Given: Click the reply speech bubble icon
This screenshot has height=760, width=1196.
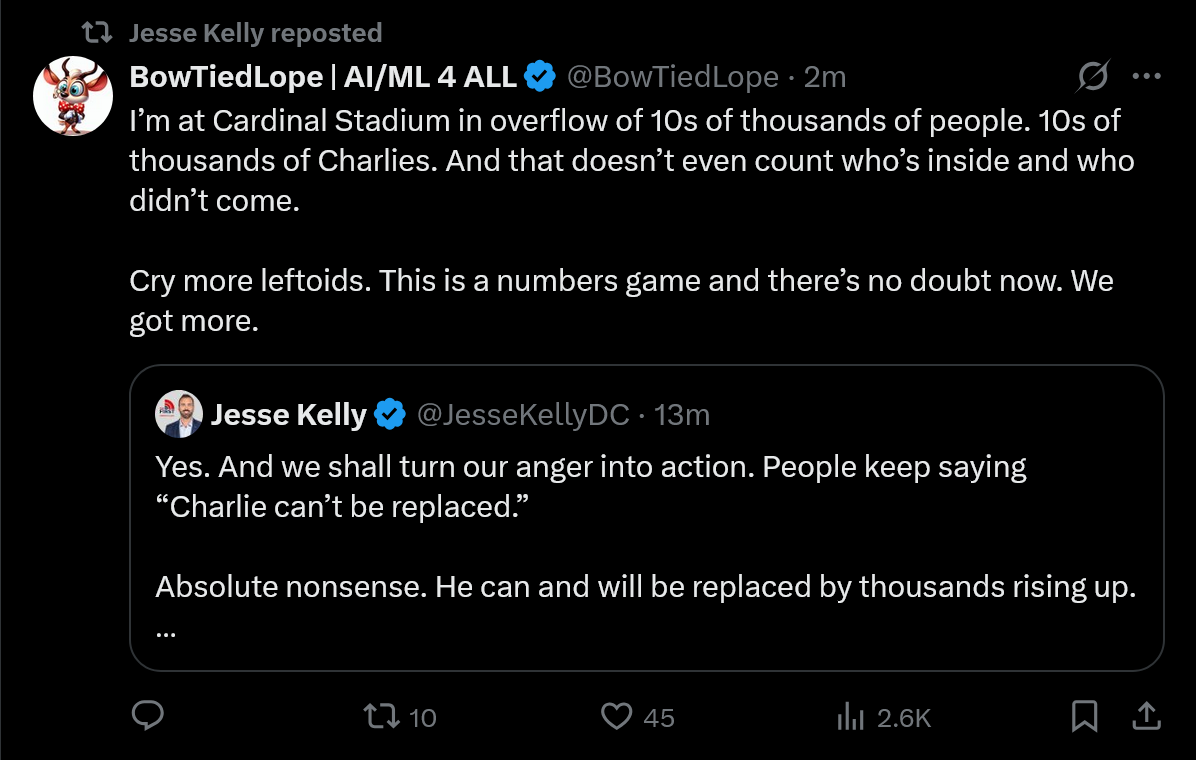Looking at the screenshot, I should (147, 716).
